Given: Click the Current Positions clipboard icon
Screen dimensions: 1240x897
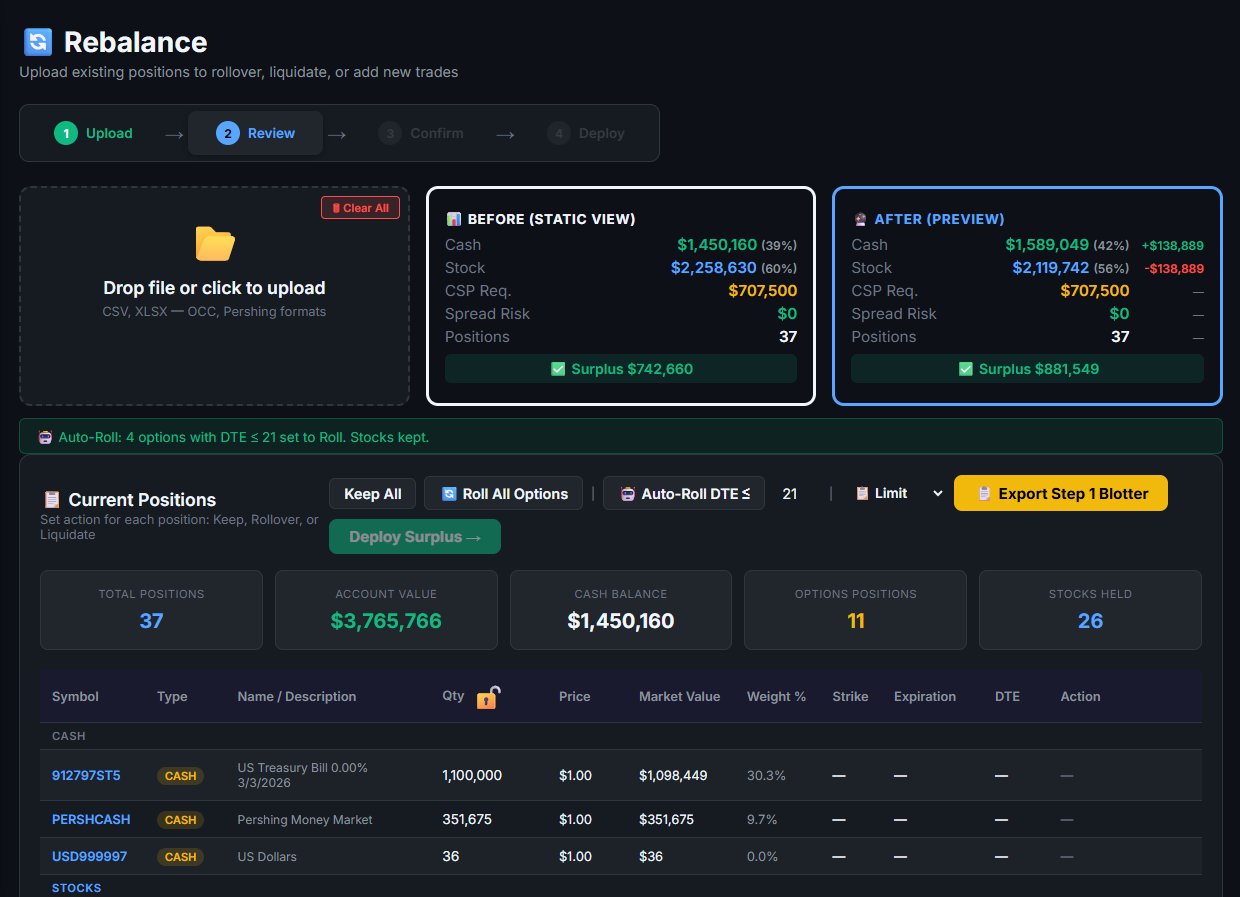Looking at the screenshot, I should coord(52,500).
